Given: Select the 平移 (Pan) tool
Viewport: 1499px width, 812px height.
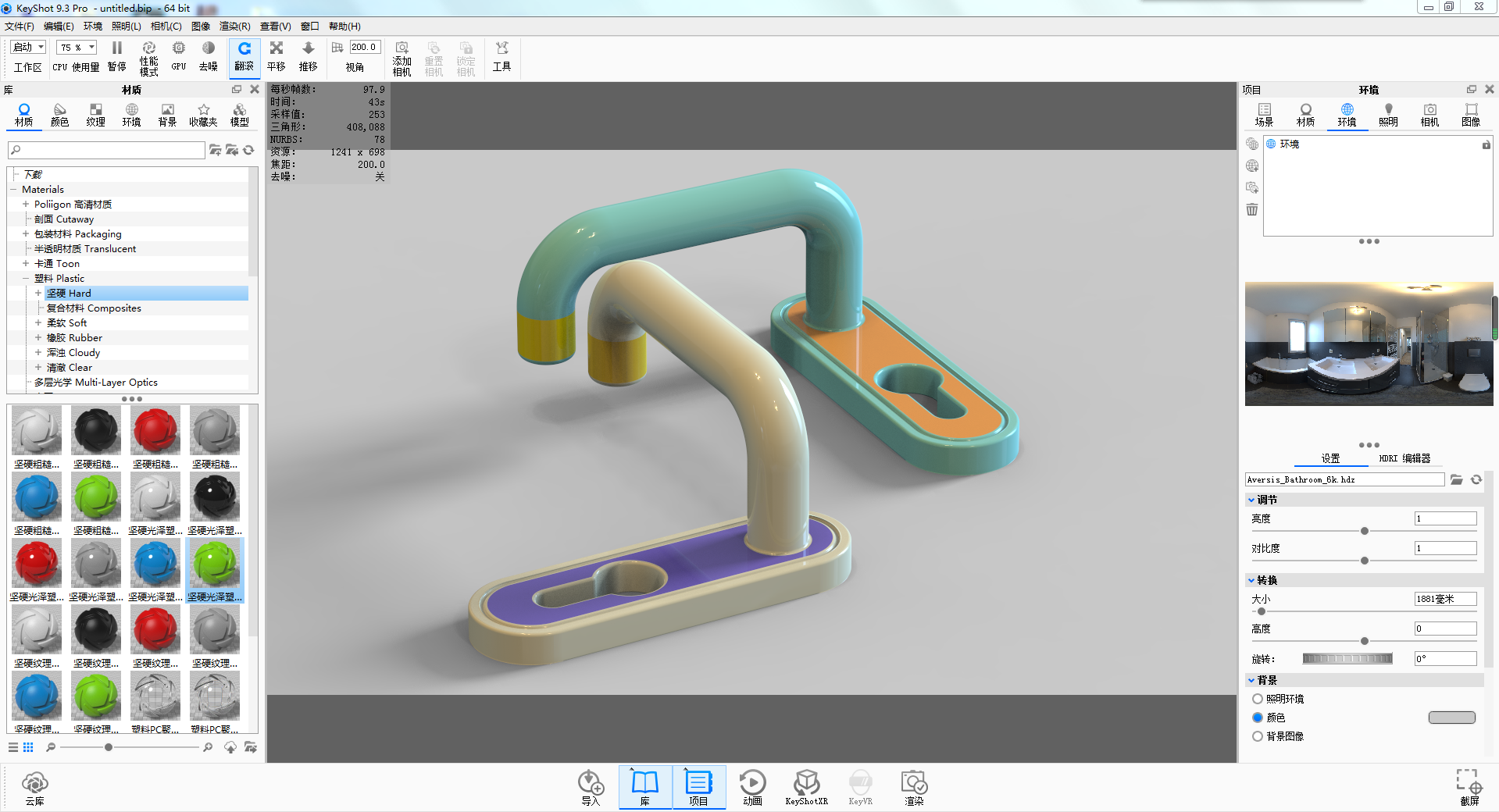Looking at the screenshot, I should pyautogui.click(x=276, y=57).
